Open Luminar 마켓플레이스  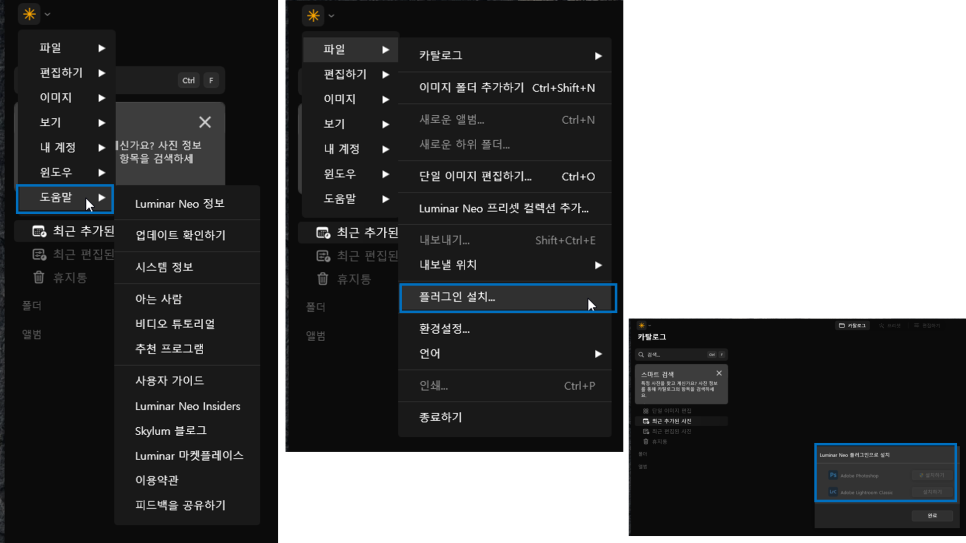187,455
